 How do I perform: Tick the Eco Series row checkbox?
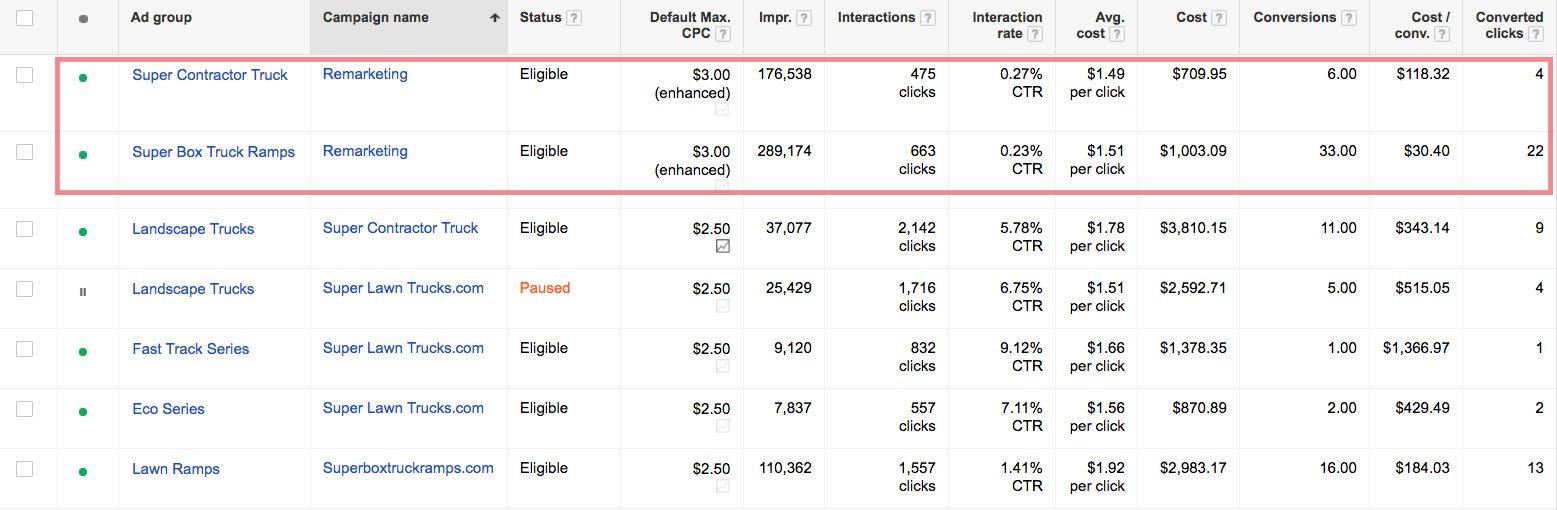tap(25, 409)
